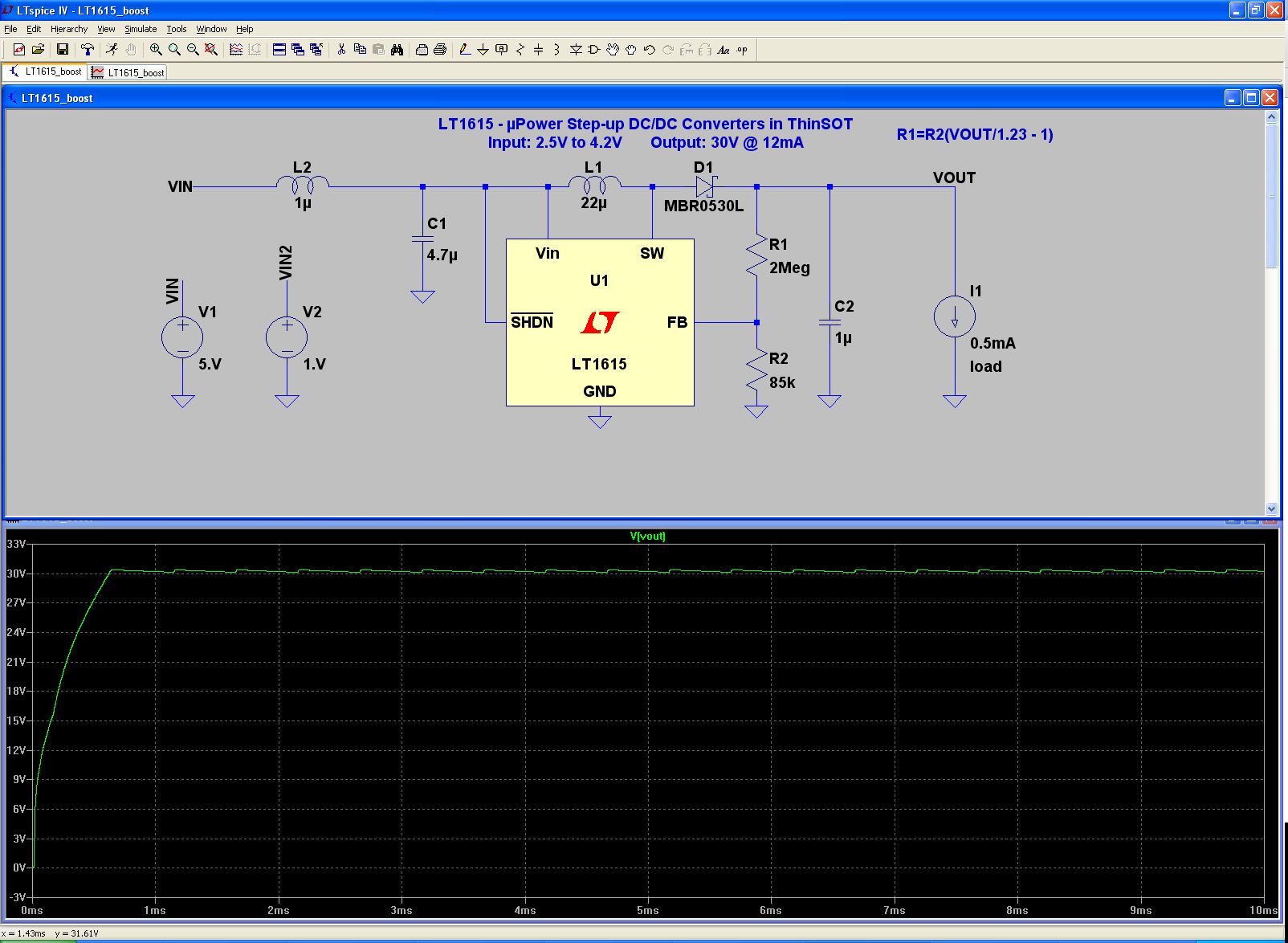The width and height of the screenshot is (1288, 943).
Task: Place a capacitor from toolbar
Action: point(539,50)
